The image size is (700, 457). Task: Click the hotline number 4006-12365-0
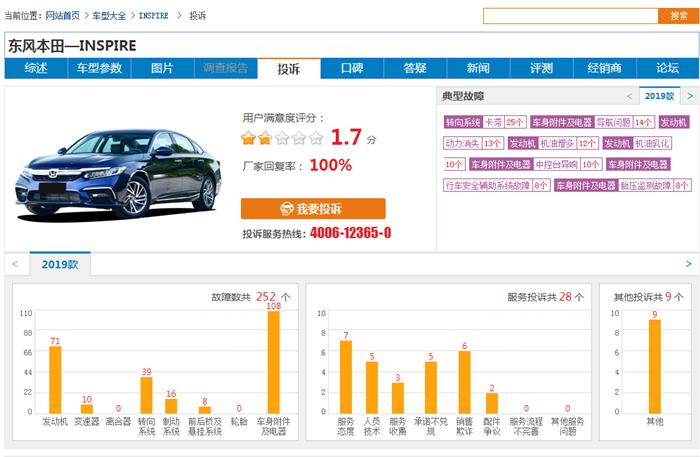350,233
